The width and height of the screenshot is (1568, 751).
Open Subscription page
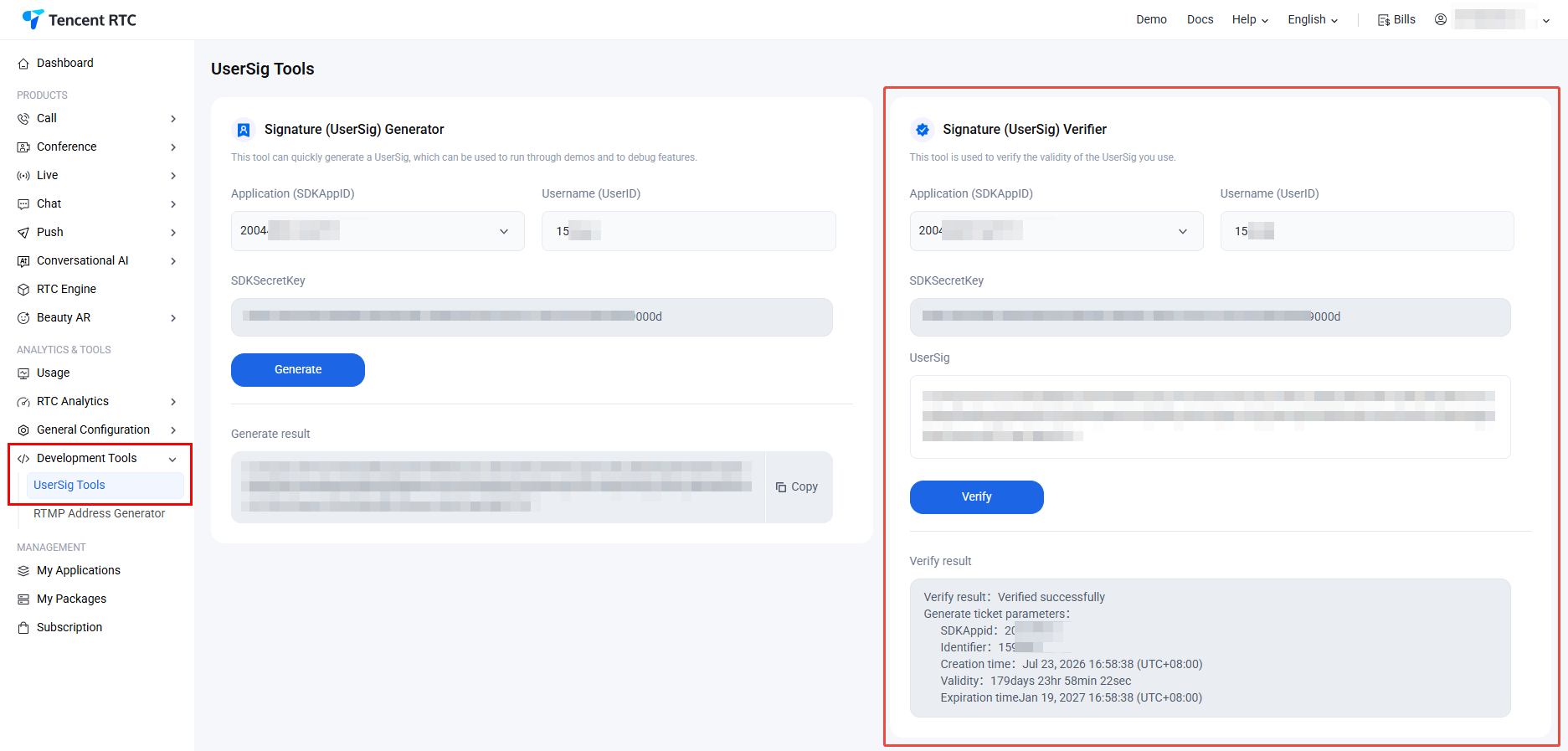coord(69,627)
